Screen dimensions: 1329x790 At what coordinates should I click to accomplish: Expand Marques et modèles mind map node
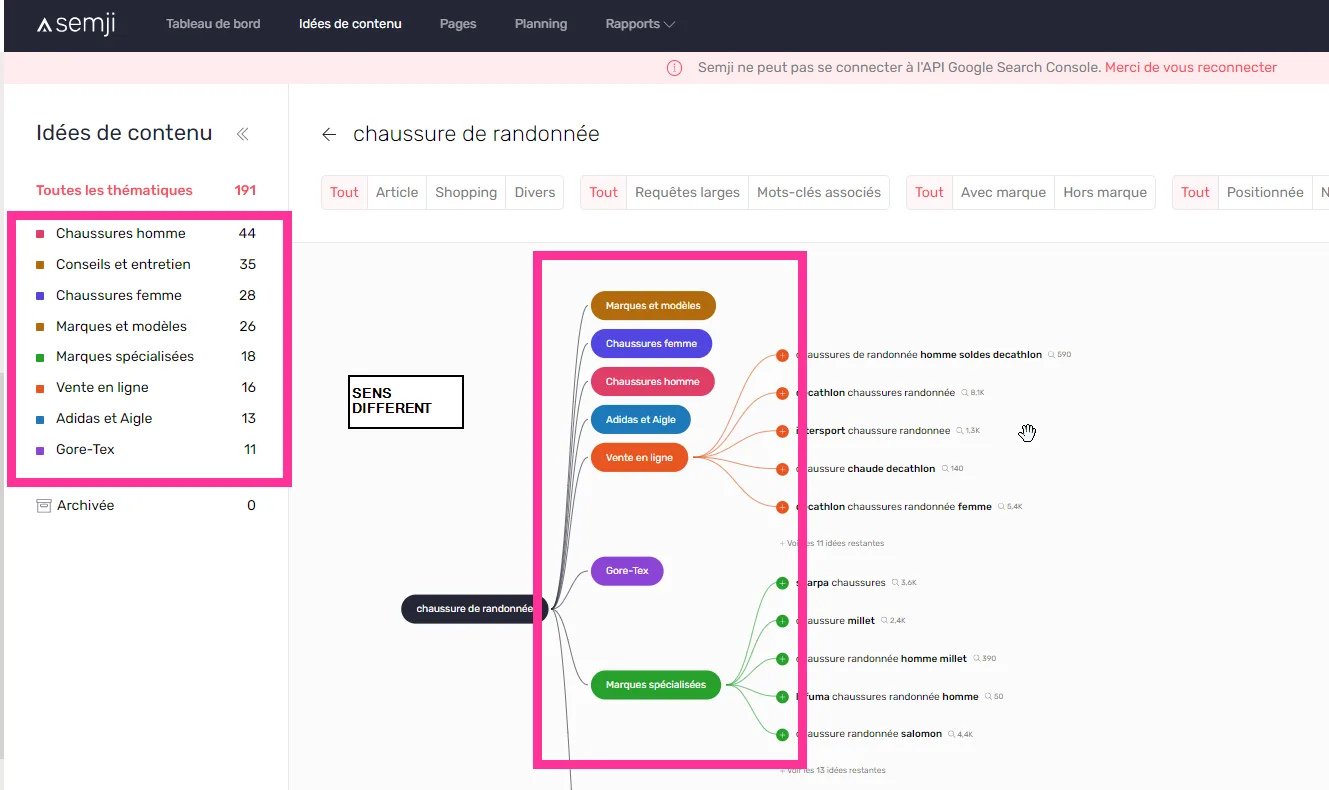click(653, 306)
